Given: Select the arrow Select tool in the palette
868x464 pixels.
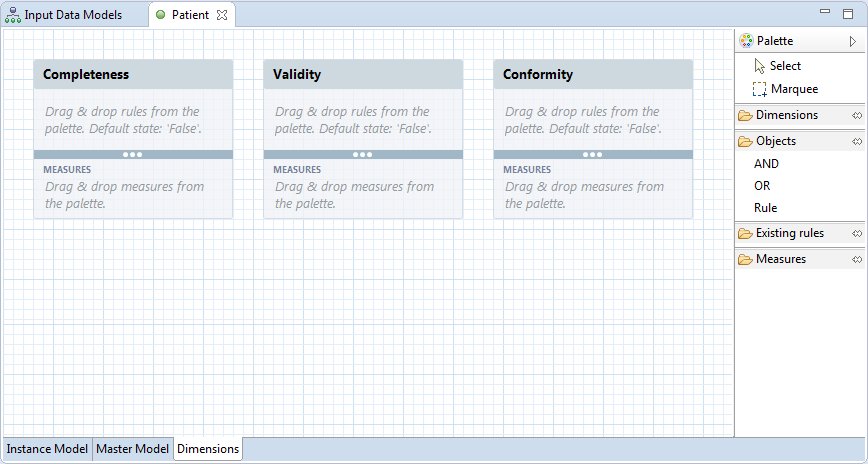Looking at the screenshot, I should pos(777,66).
